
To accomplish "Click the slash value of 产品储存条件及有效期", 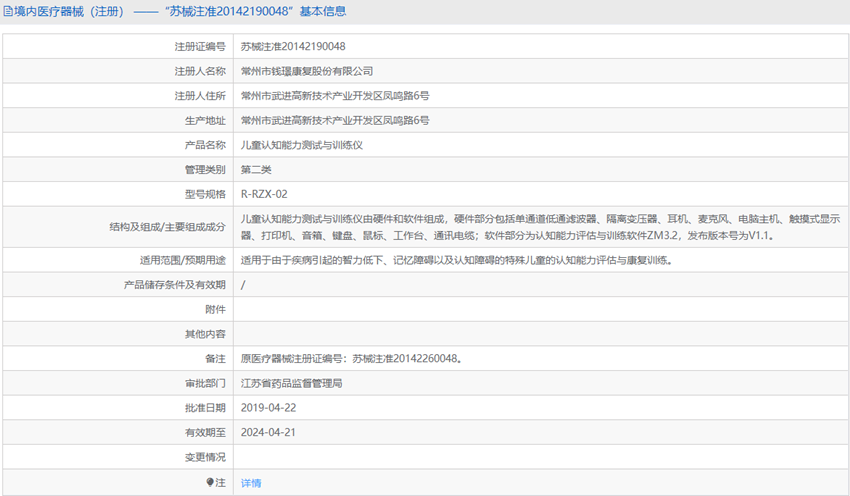I will click(243, 285).
